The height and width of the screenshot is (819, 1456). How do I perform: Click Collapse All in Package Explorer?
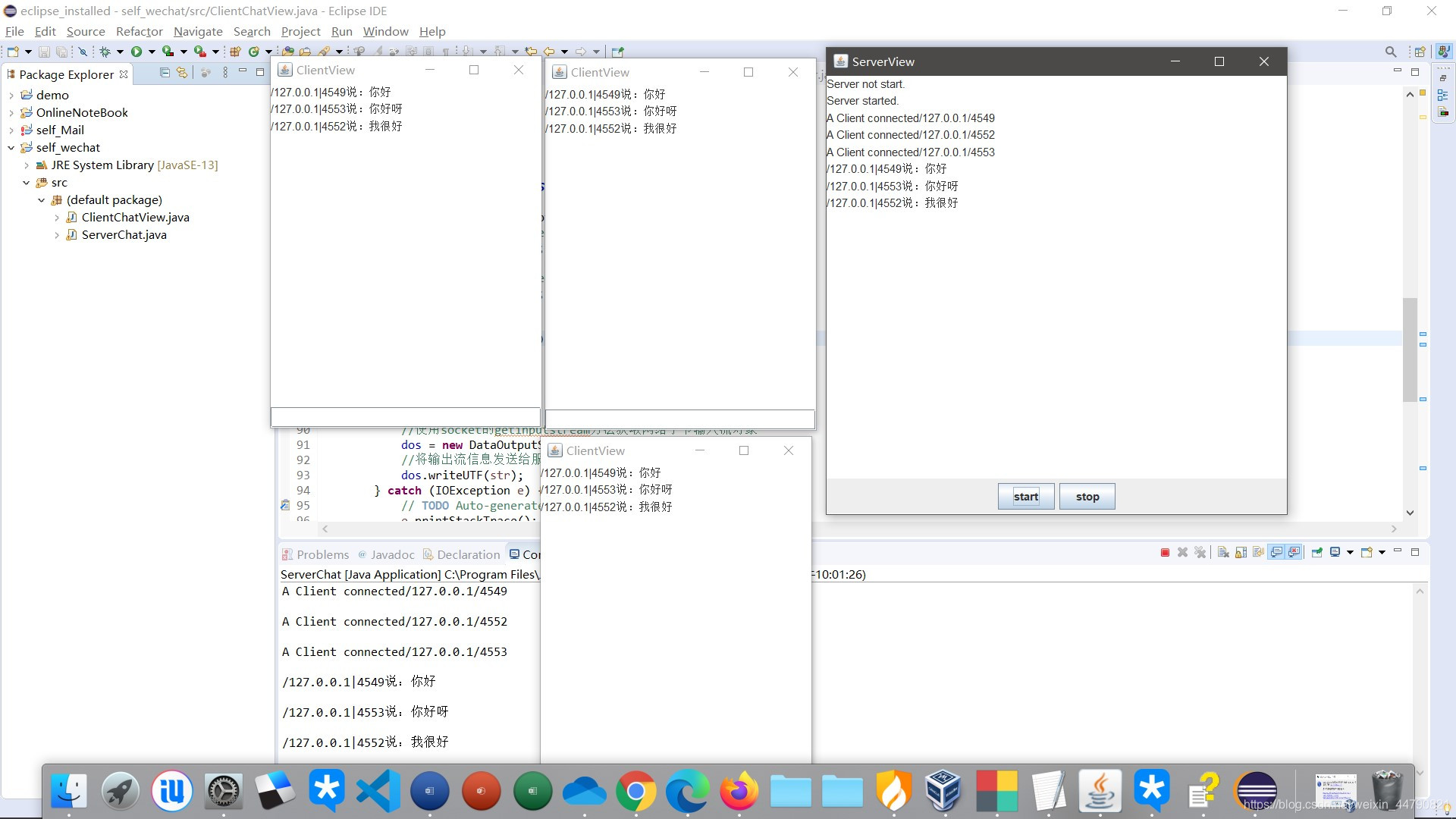pos(165,73)
